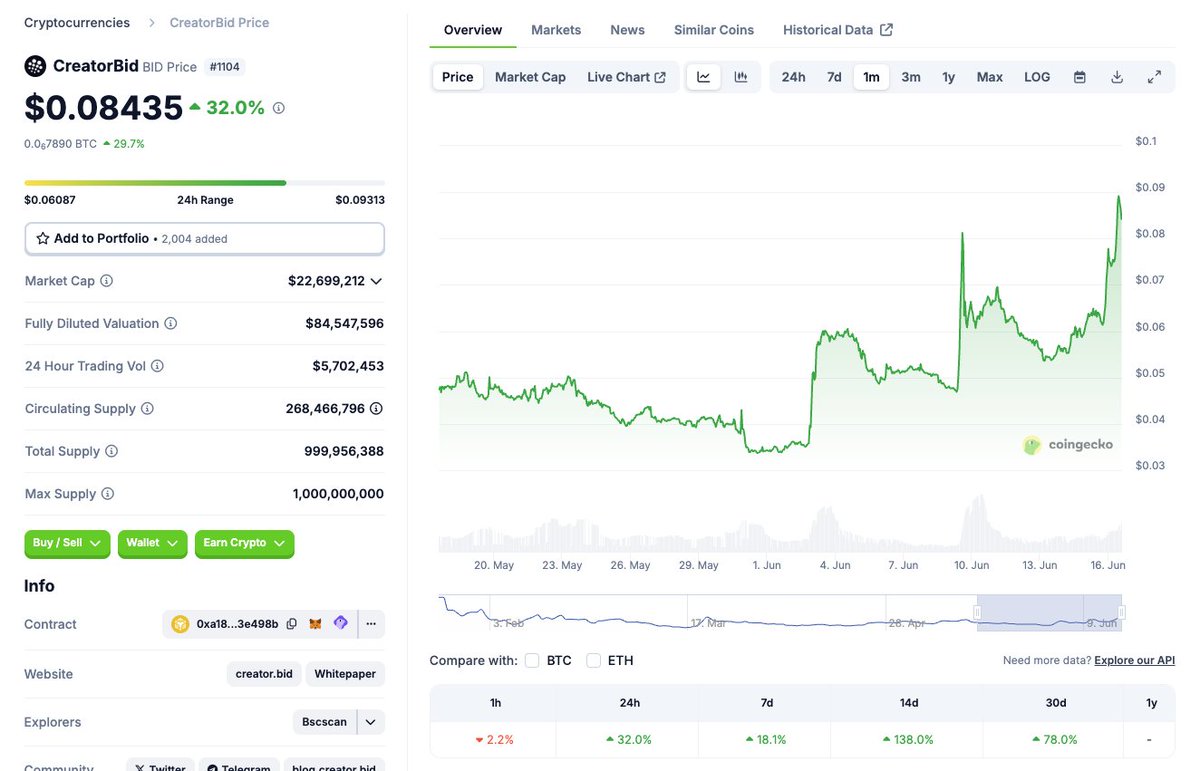Select the Market Cap chart mode

(x=530, y=77)
